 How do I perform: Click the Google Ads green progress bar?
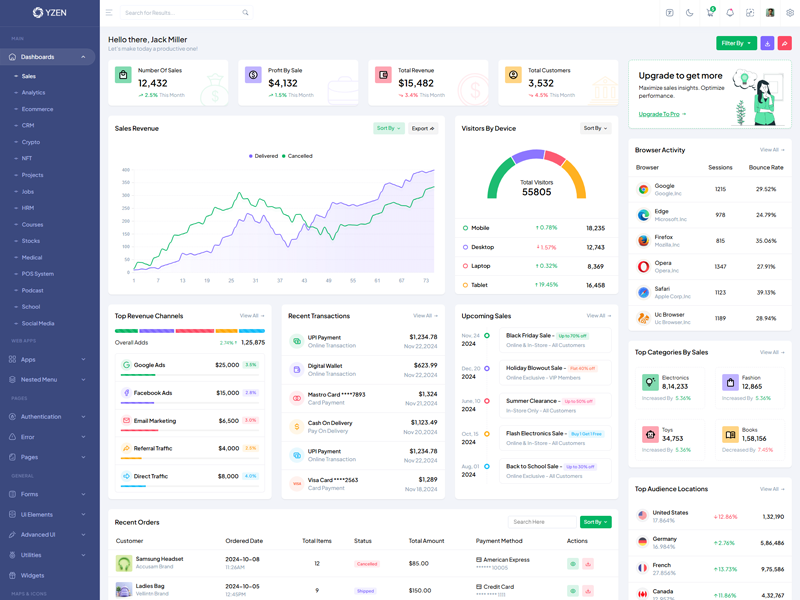(139, 376)
